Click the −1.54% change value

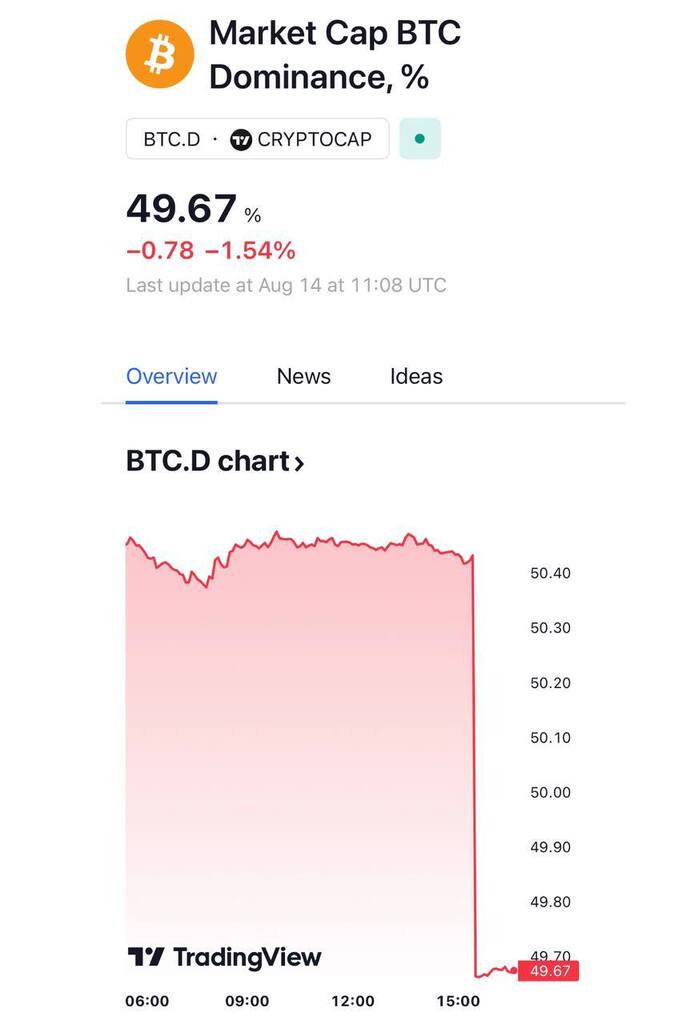coord(250,251)
